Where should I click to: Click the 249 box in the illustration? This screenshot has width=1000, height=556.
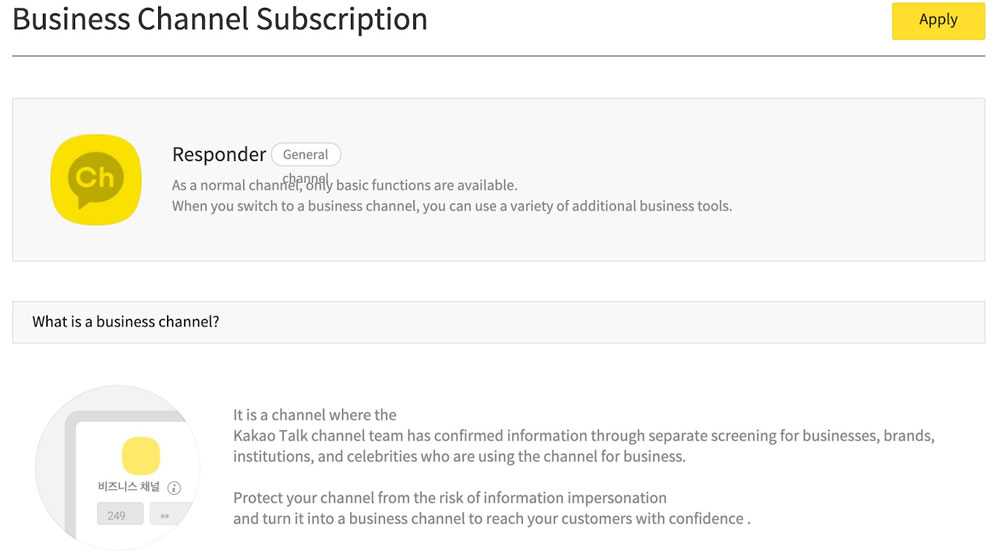[117, 515]
